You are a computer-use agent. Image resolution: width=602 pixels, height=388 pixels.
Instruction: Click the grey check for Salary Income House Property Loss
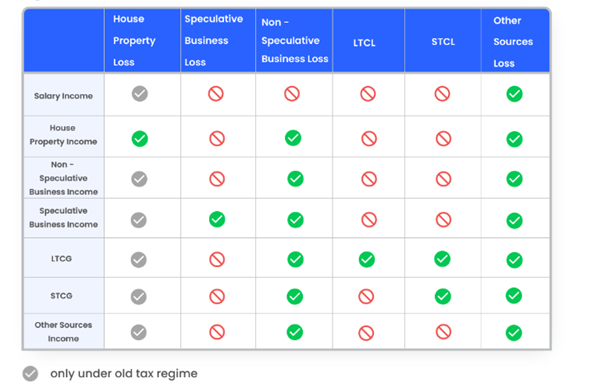pyautogui.click(x=140, y=94)
